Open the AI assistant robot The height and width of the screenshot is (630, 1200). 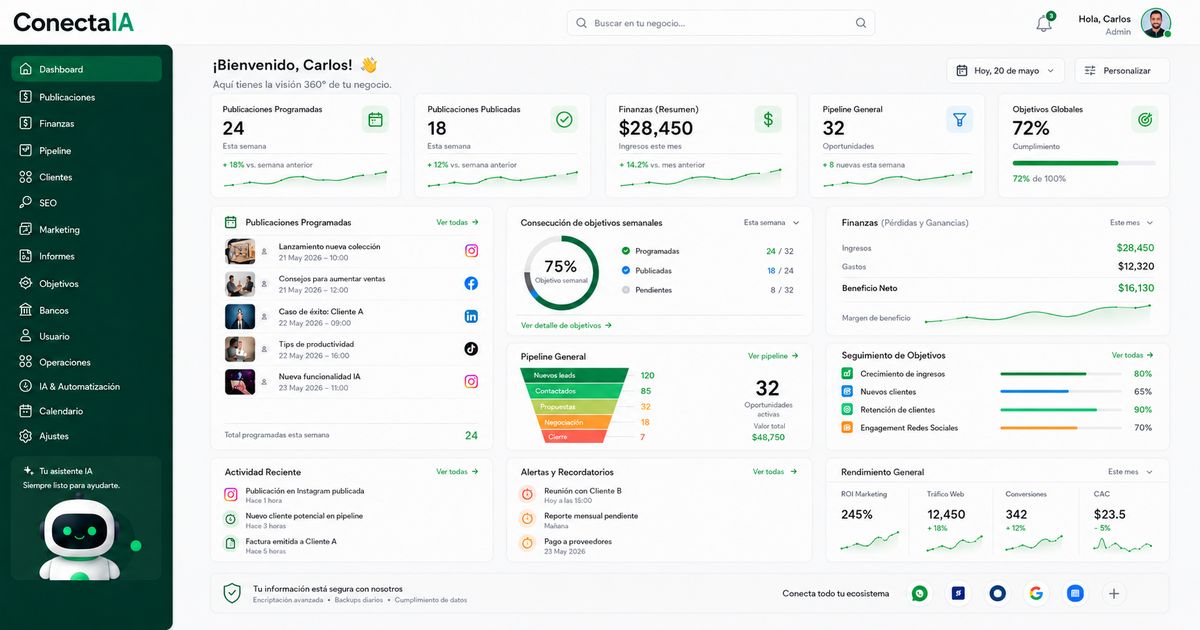(79, 537)
